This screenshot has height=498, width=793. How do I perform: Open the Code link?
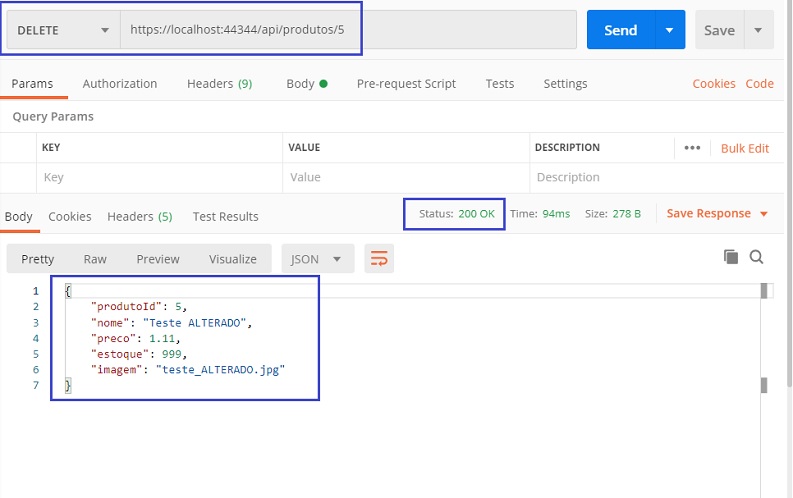(x=759, y=84)
